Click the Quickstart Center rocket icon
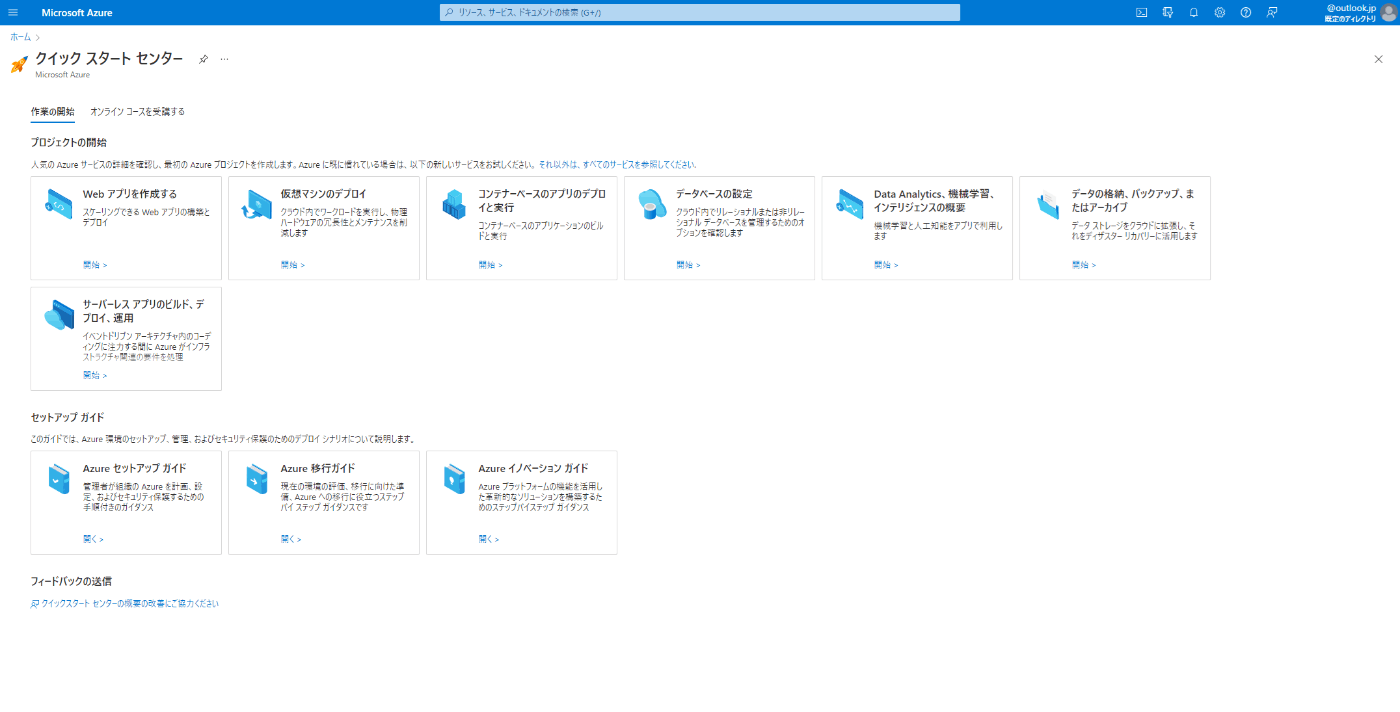 [x=19, y=64]
